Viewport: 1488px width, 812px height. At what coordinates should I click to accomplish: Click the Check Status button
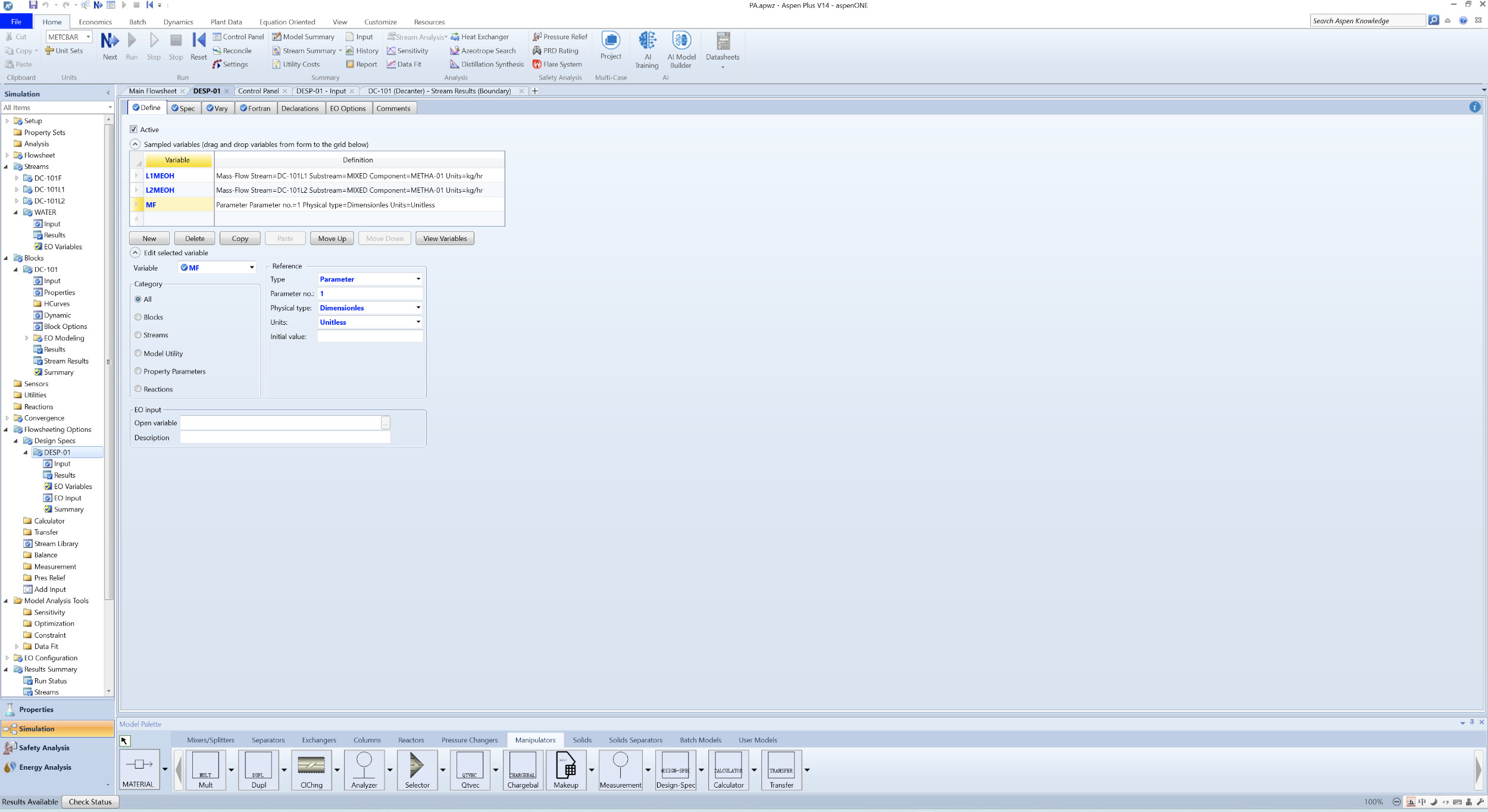click(90, 802)
